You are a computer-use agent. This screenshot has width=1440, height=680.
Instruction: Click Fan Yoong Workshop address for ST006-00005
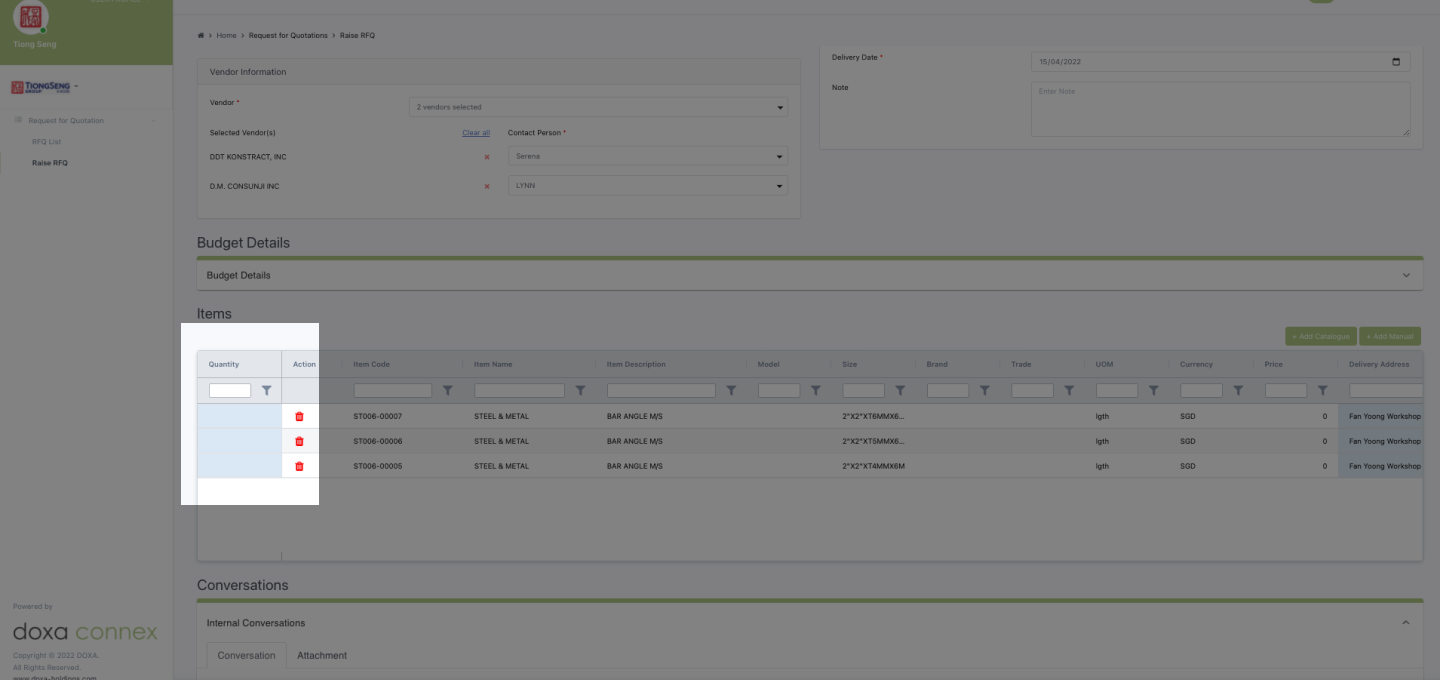coord(1385,466)
